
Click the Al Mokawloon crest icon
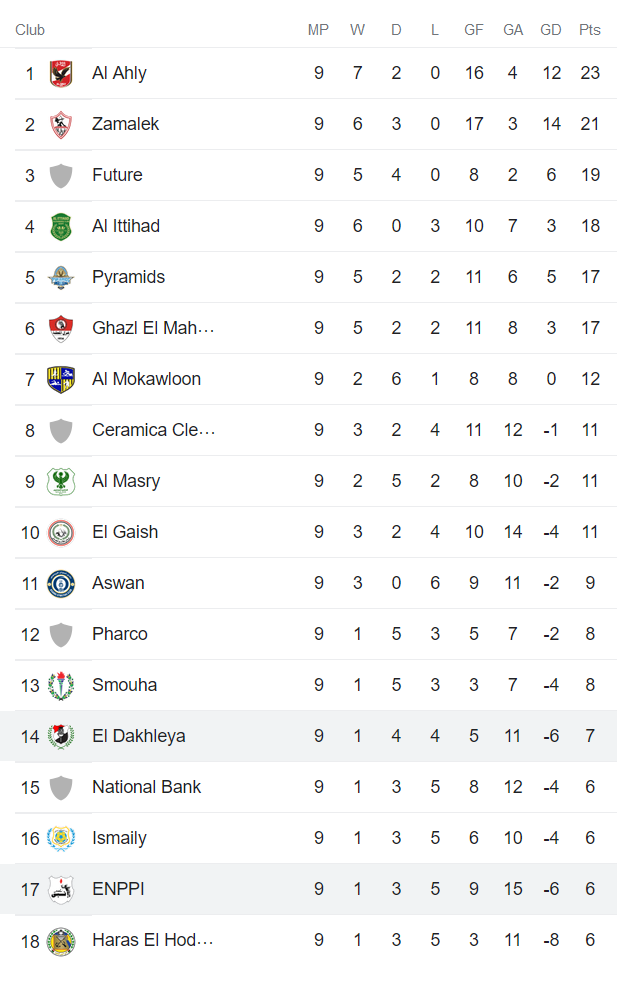click(60, 378)
